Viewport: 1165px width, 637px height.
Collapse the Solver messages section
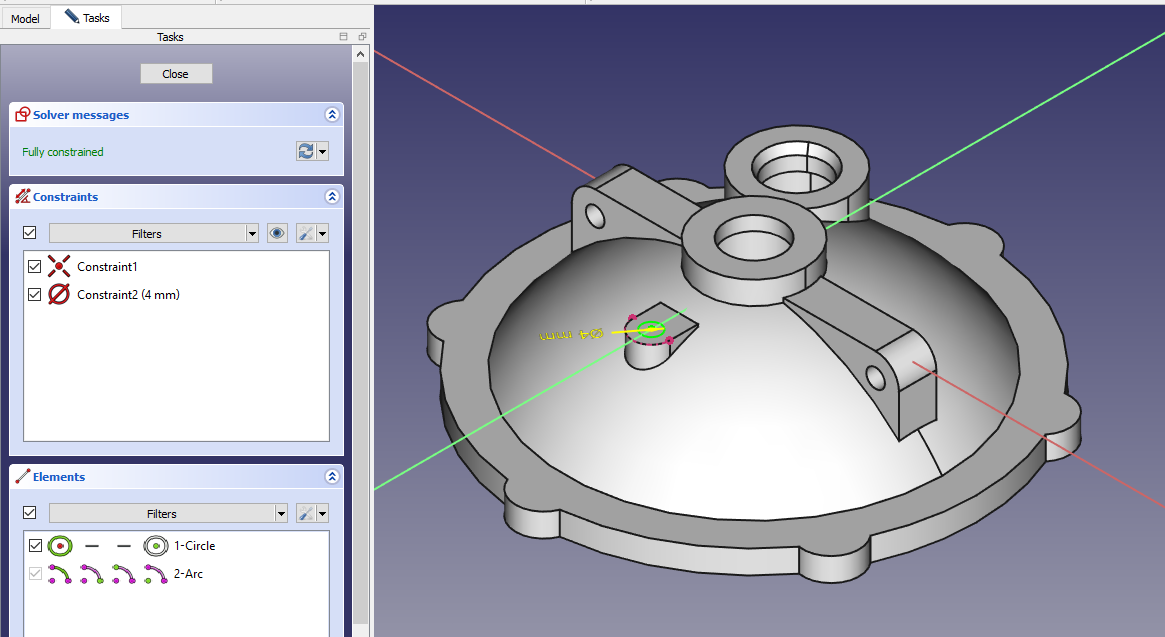[x=332, y=115]
